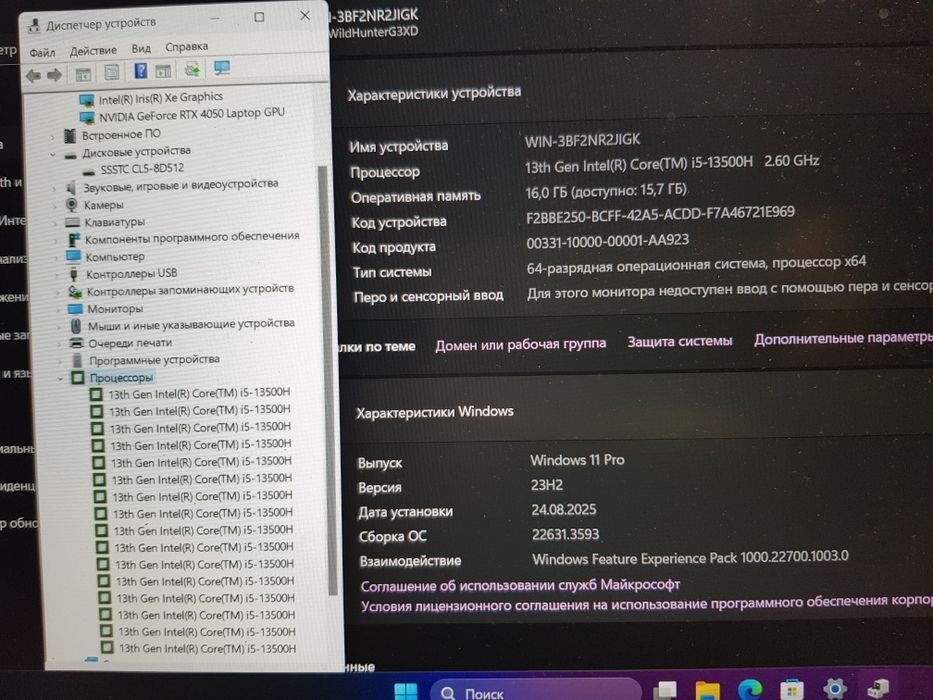Open Microsoft Edge from the taskbar
The image size is (933, 700).
750,690
